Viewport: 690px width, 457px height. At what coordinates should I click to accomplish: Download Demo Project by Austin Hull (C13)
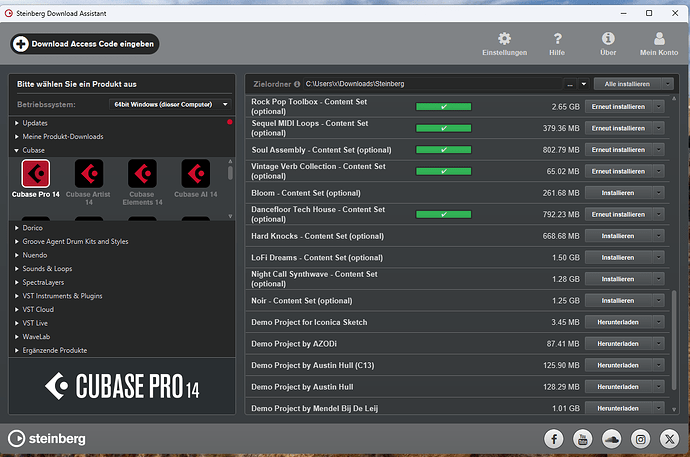coord(618,365)
